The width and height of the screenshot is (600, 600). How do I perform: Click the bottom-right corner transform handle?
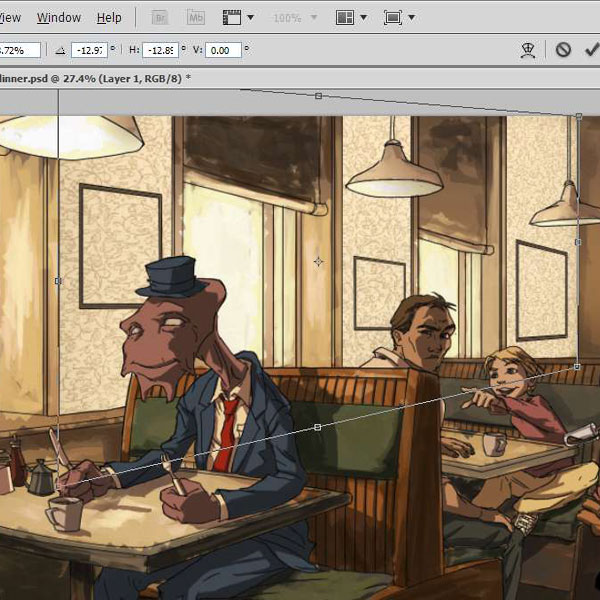pos(577,367)
